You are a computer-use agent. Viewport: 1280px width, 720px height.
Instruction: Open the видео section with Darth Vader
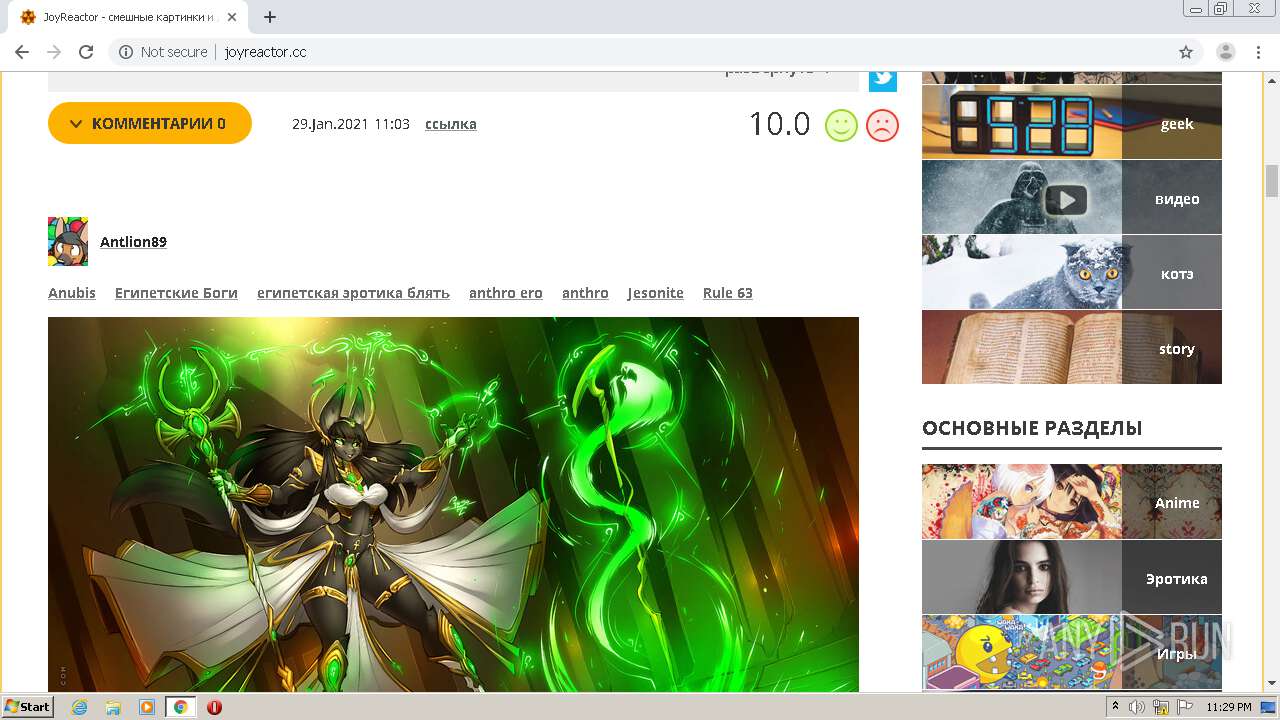pyautogui.click(x=1072, y=198)
